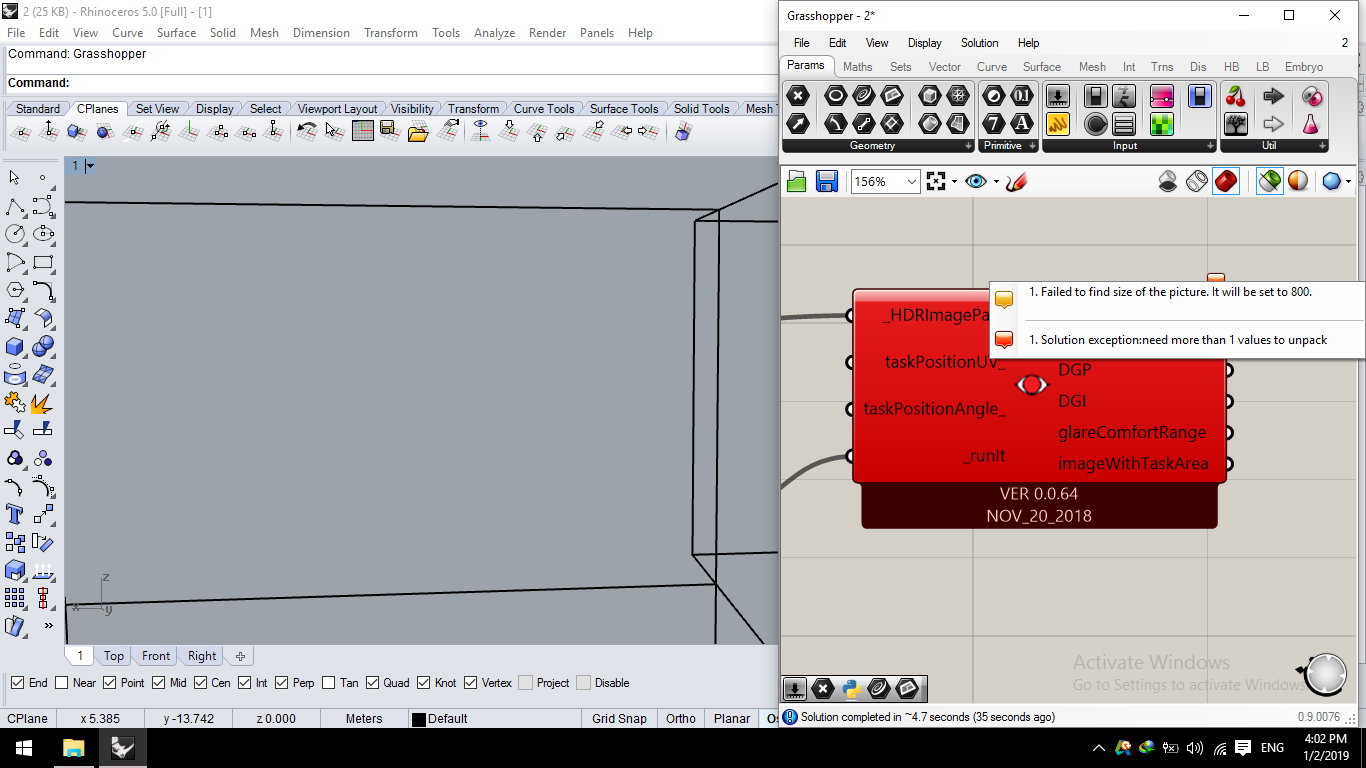Click the integer parameter '7' icon in the Primitive group
The height and width of the screenshot is (768, 1366).
tap(993, 123)
